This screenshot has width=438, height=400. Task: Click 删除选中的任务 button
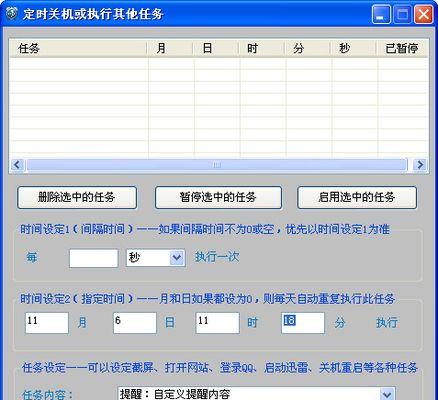[x=77, y=197]
